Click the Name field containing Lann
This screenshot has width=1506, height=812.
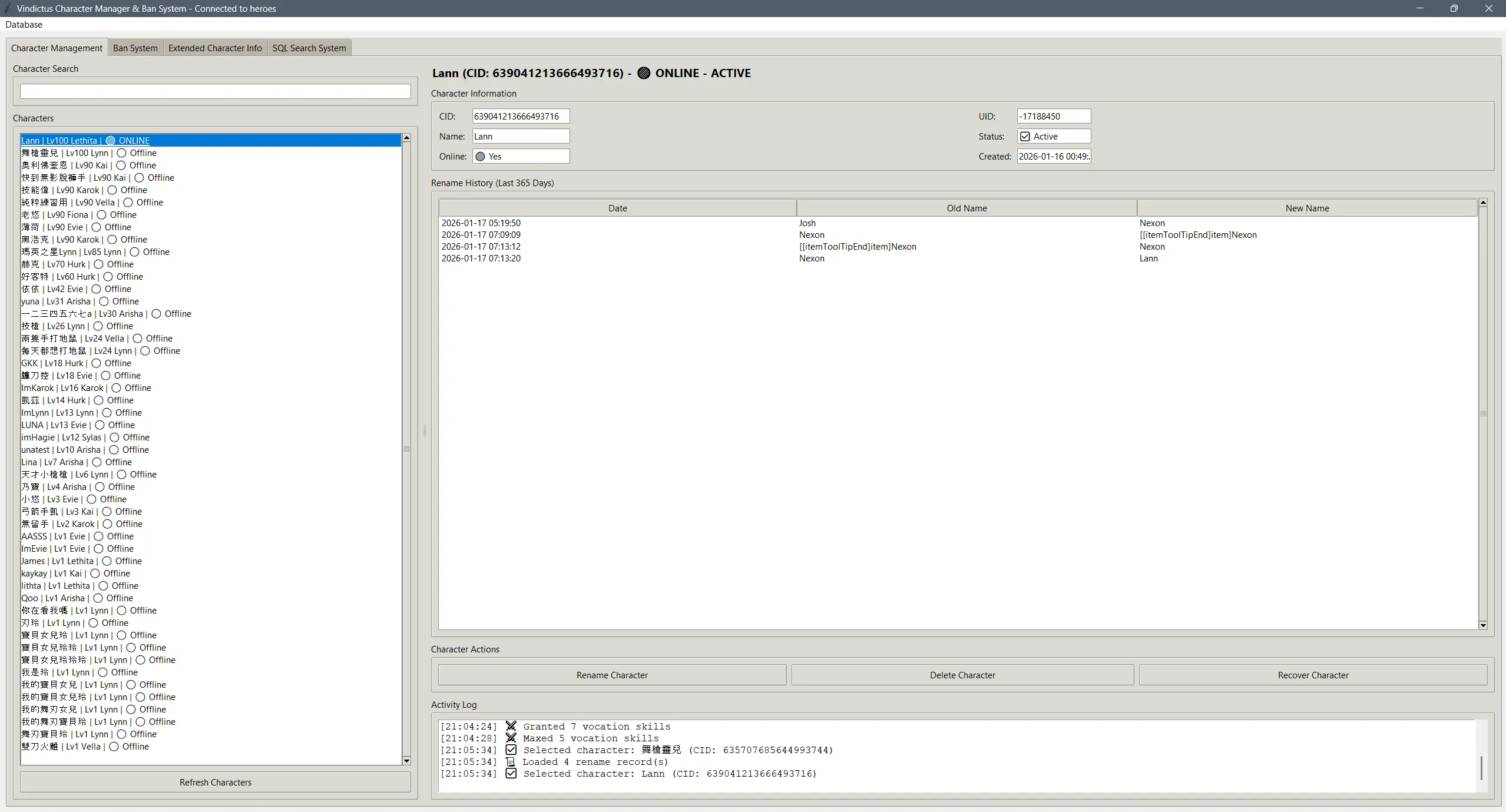pyautogui.click(x=521, y=137)
